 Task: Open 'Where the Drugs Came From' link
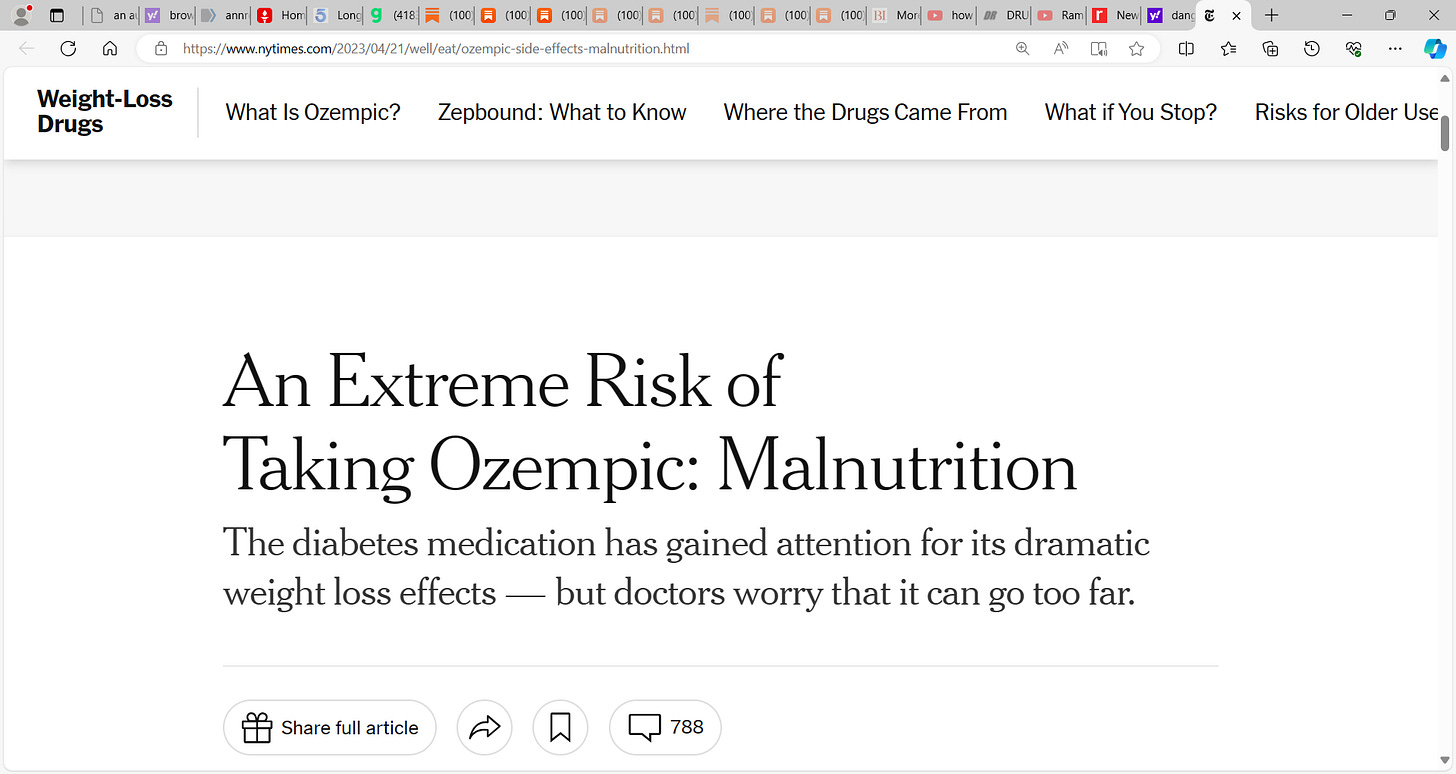866,112
